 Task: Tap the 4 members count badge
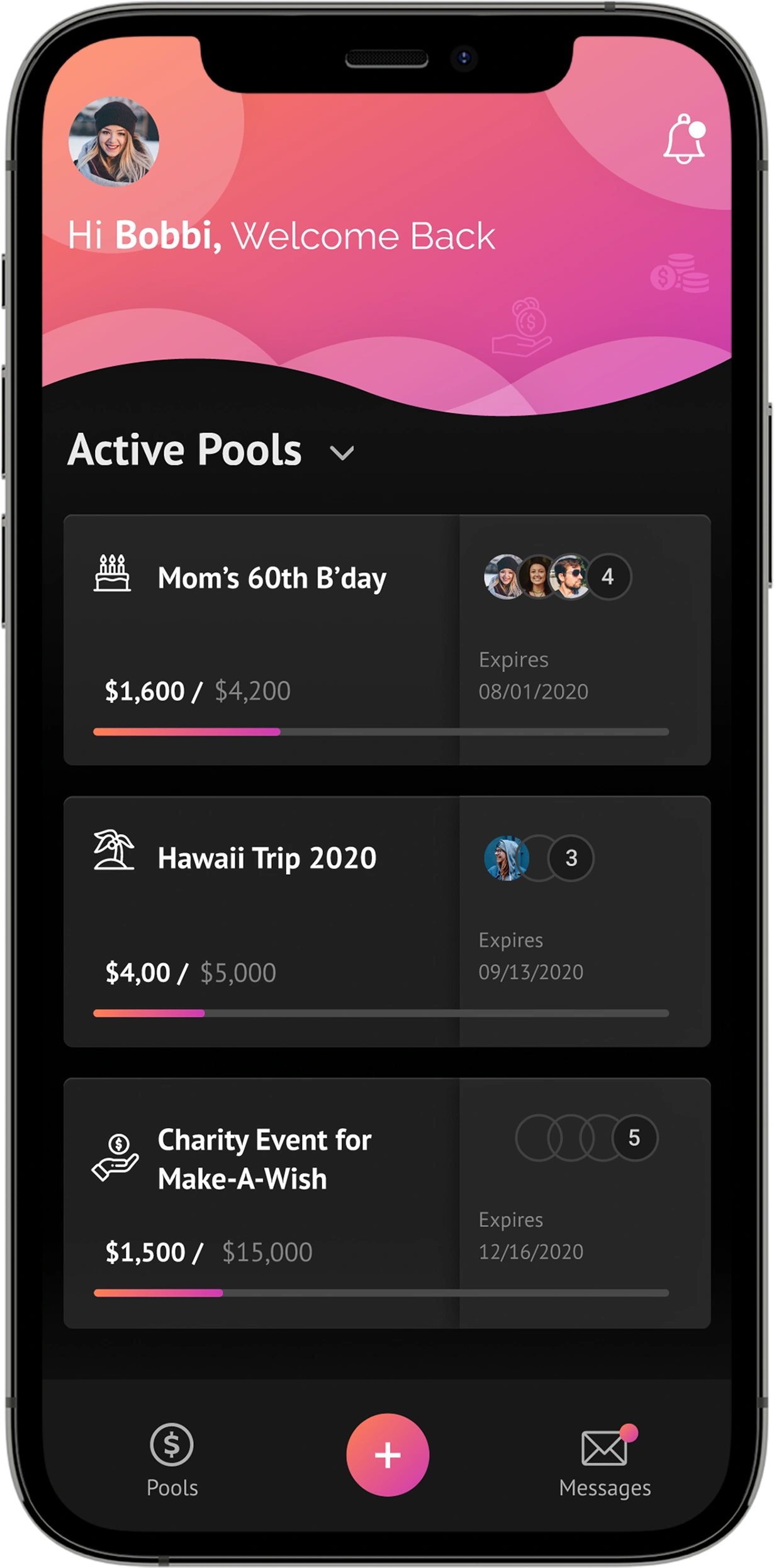608,576
